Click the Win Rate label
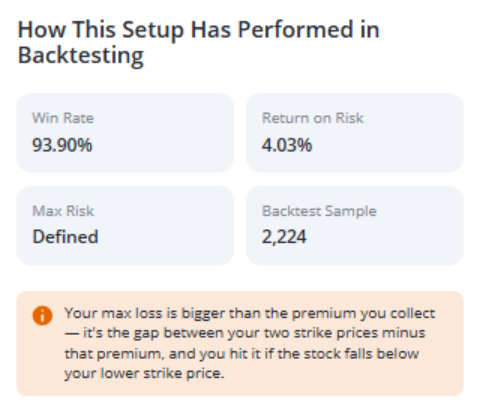This screenshot has height=411, width=477. click(63, 118)
